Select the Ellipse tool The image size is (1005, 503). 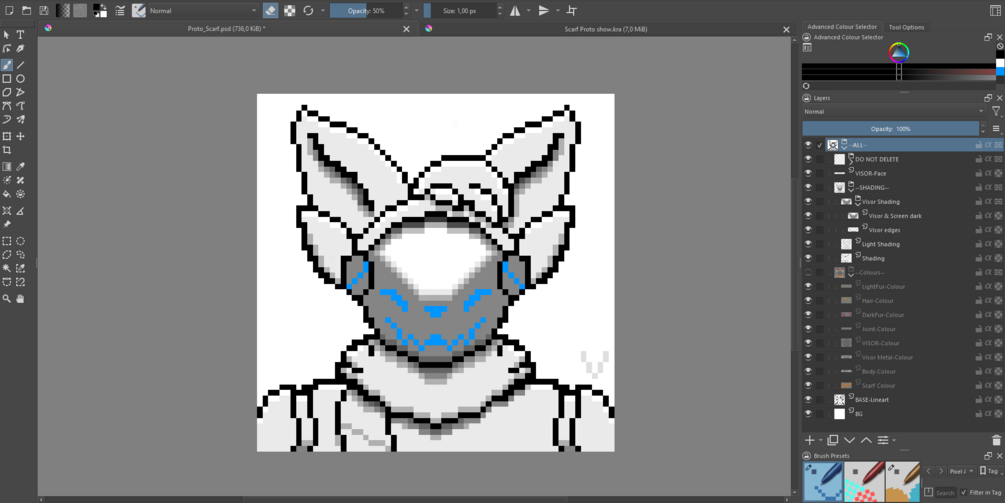pos(21,79)
